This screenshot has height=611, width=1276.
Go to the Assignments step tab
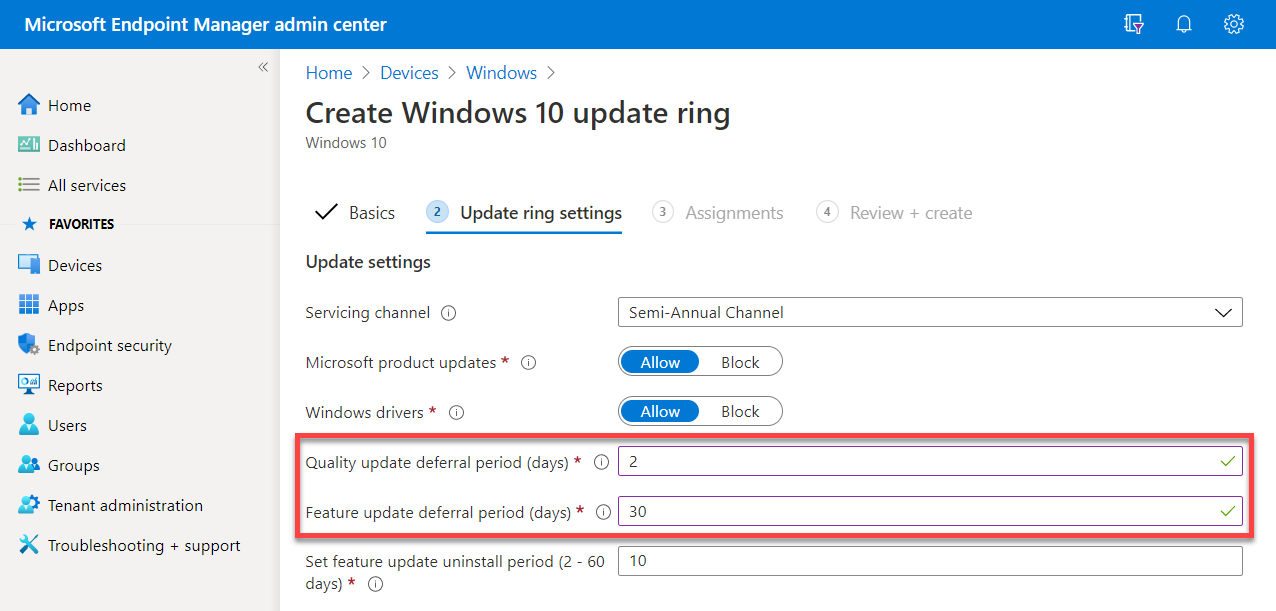click(x=717, y=213)
